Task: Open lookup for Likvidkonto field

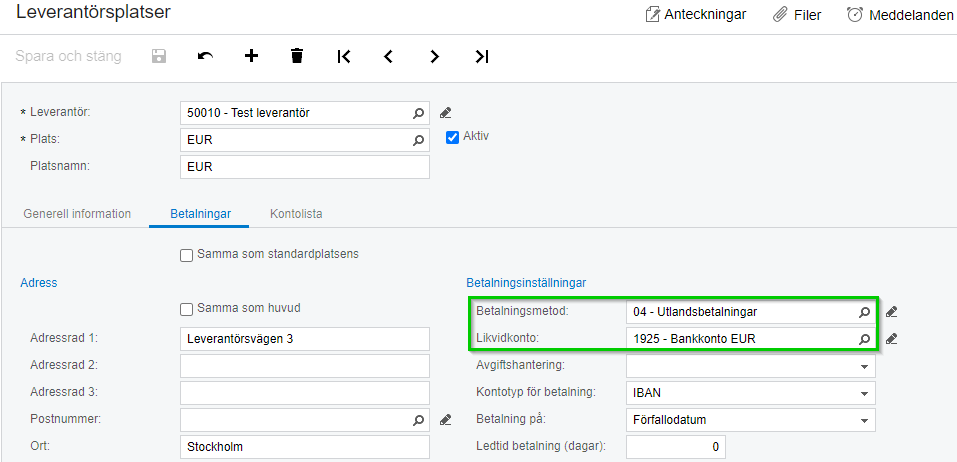Action: point(864,339)
